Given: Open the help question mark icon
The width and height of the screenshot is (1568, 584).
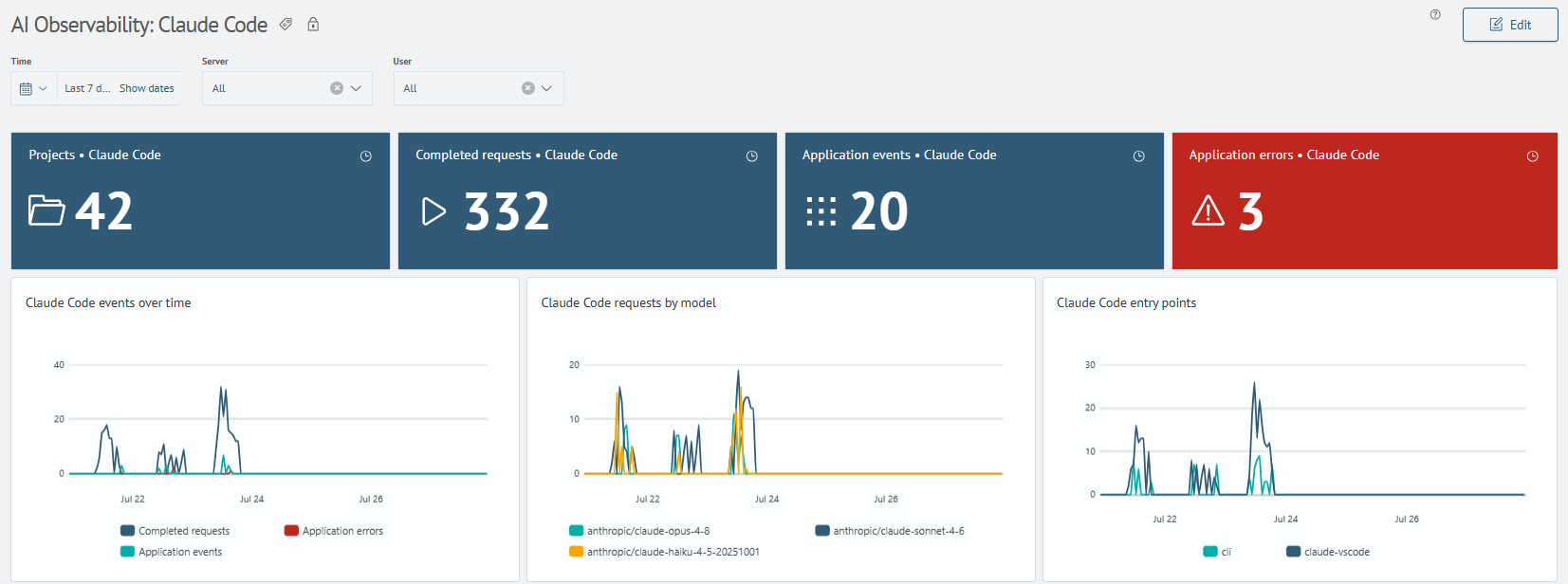Looking at the screenshot, I should (x=1435, y=14).
